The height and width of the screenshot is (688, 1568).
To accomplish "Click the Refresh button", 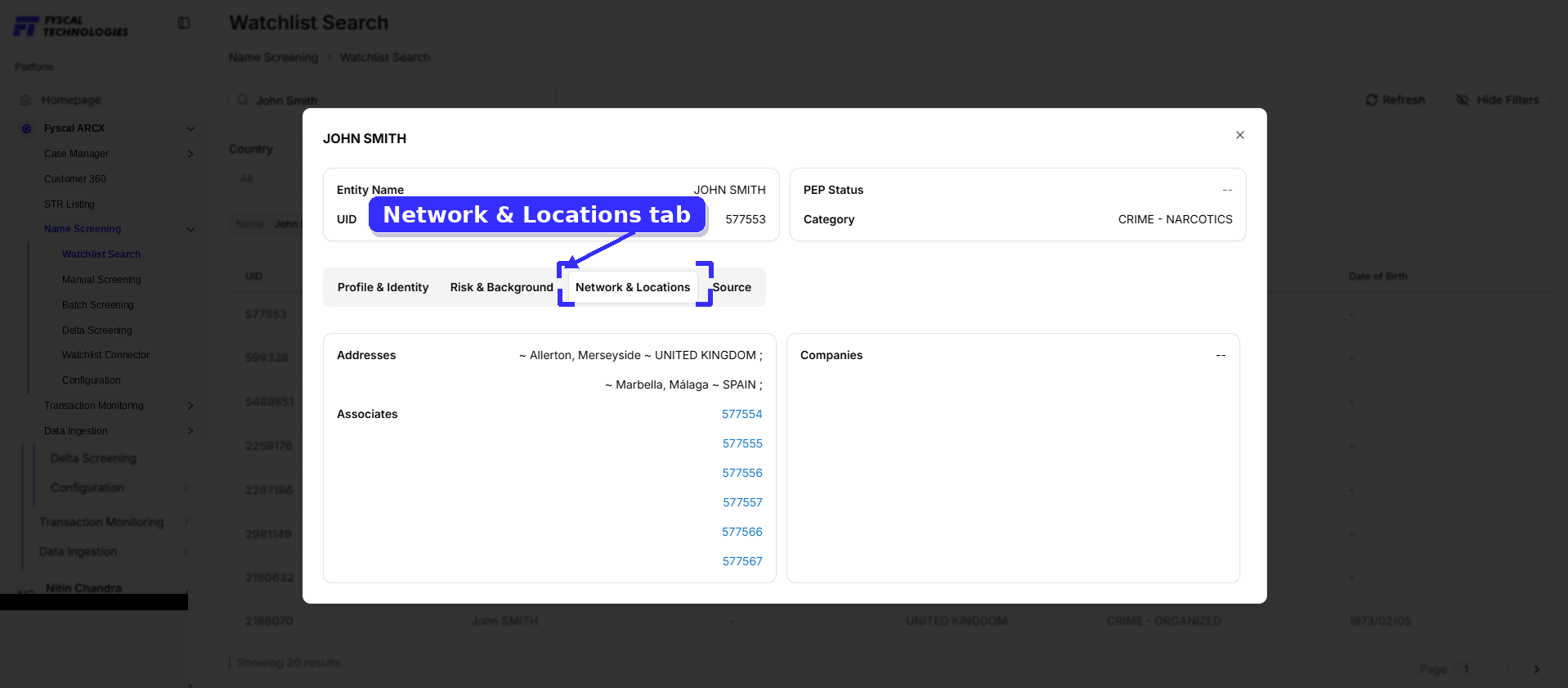I will [1396, 100].
